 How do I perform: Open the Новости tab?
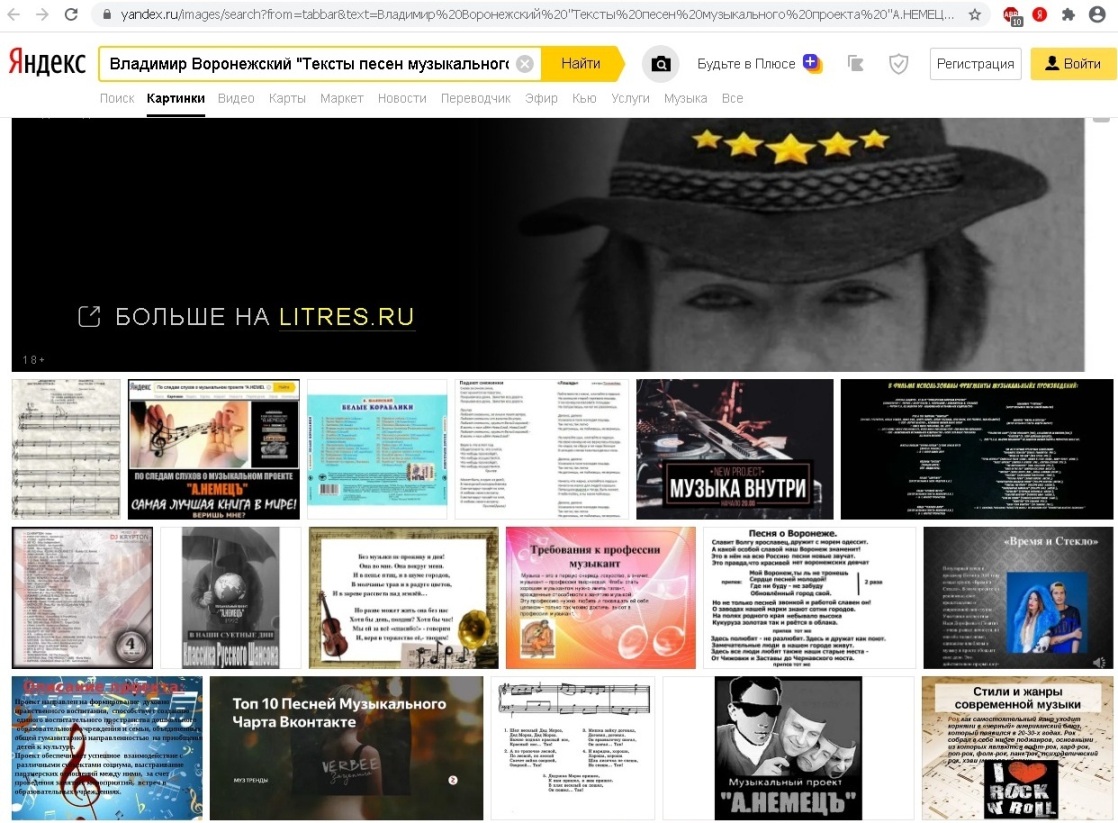point(402,98)
